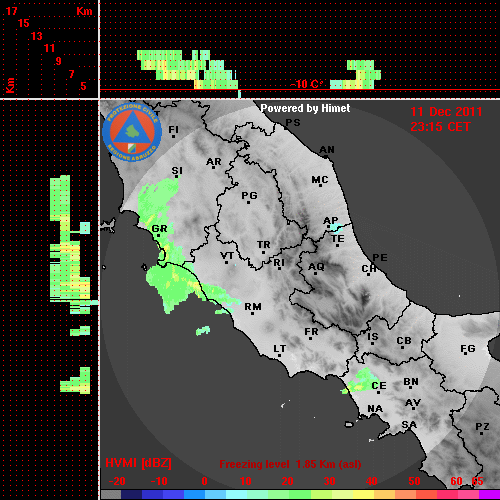Click the gray swatch at color bar start

coord(111,494)
